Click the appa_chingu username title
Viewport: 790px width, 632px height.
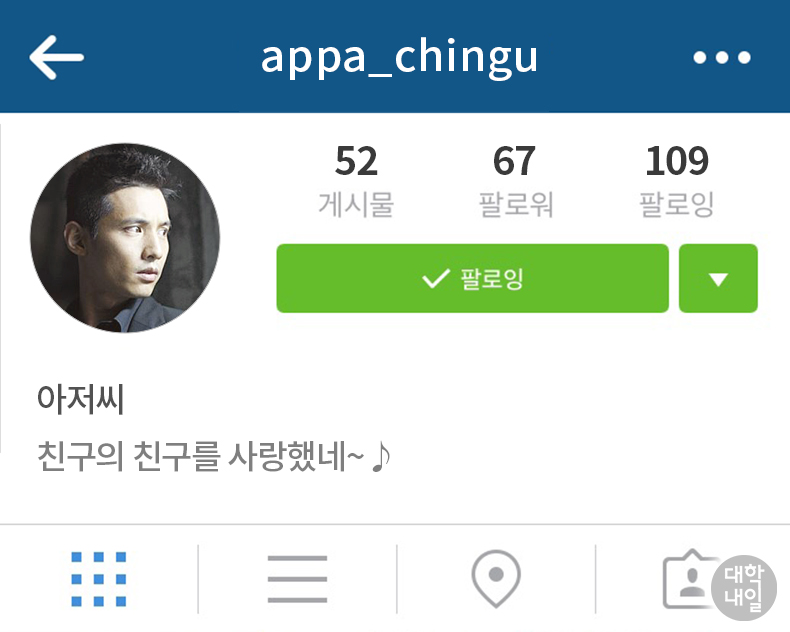click(399, 58)
